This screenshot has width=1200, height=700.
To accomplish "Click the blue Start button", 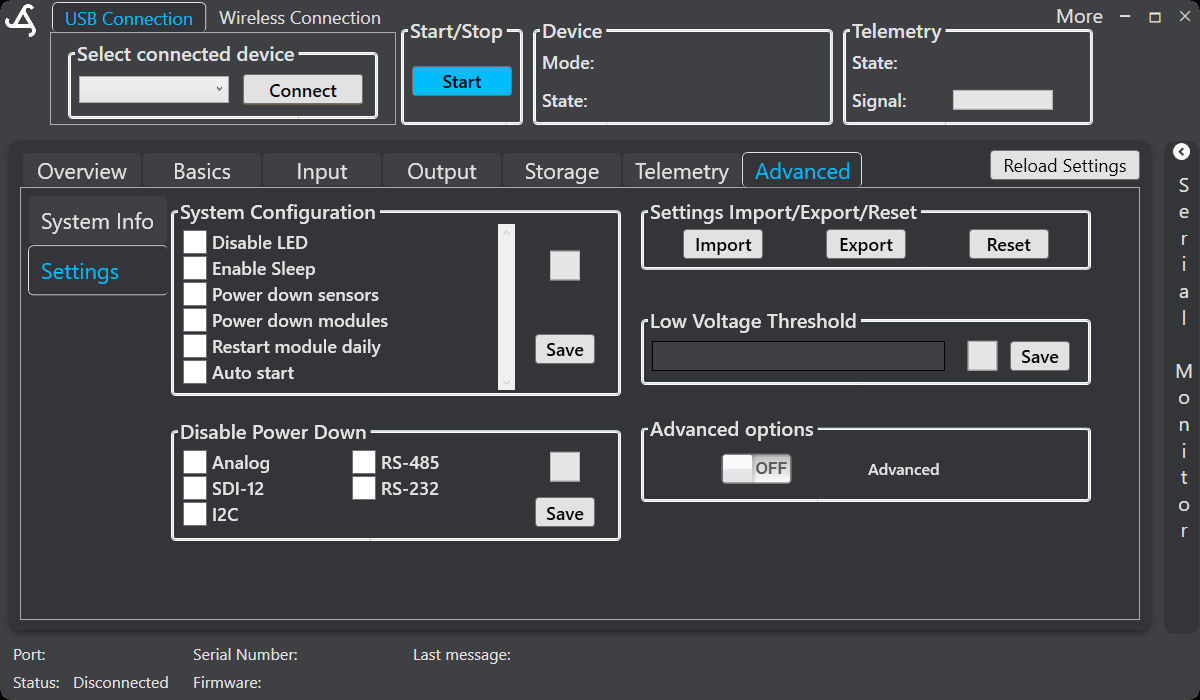I will tap(462, 82).
